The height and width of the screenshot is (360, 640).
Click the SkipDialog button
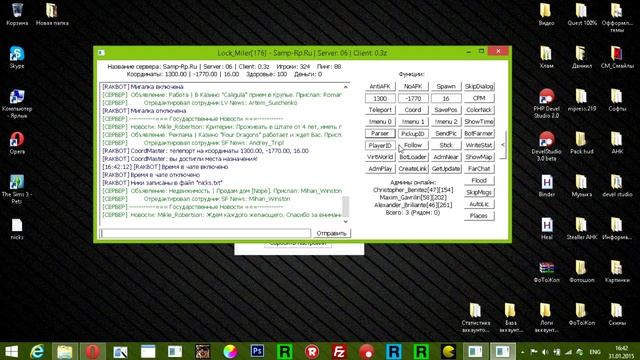[x=479, y=87]
